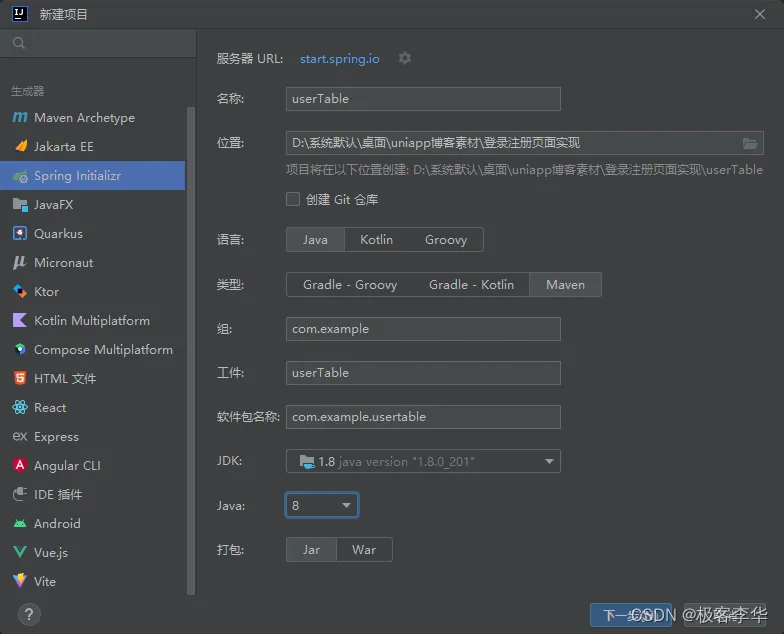Viewport: 784px width, 634px height.
Task: Click the JavaFX folder icon
Action: click(x=20, y=204)
